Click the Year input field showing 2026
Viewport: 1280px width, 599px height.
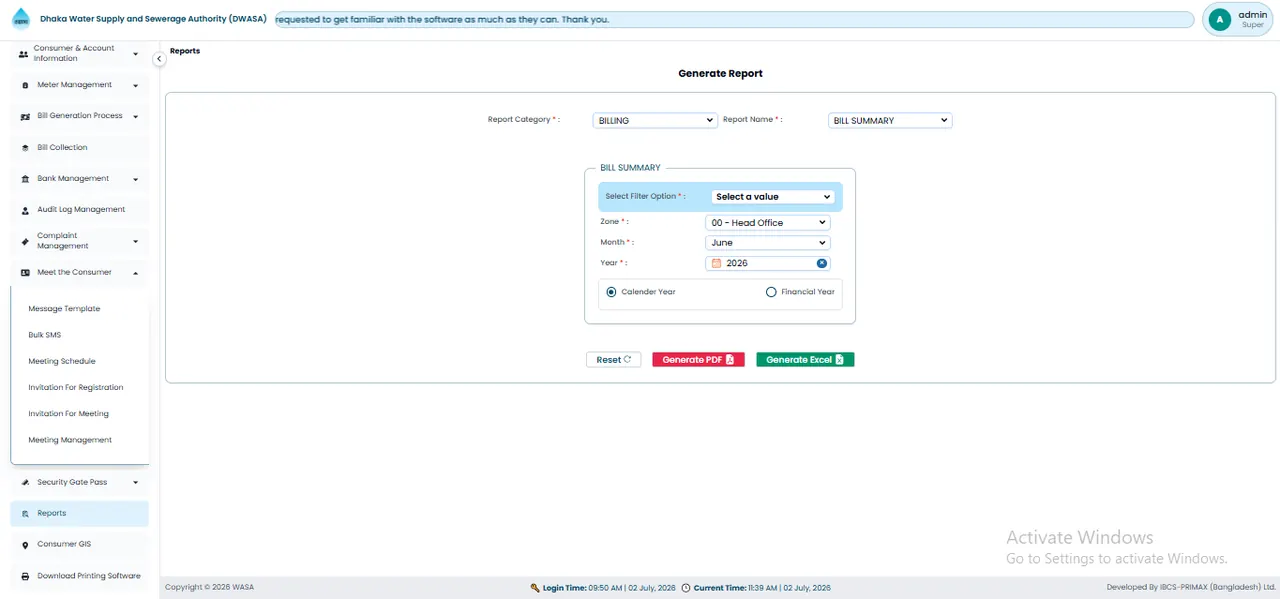pyautogui.click(x=767, y=263)
